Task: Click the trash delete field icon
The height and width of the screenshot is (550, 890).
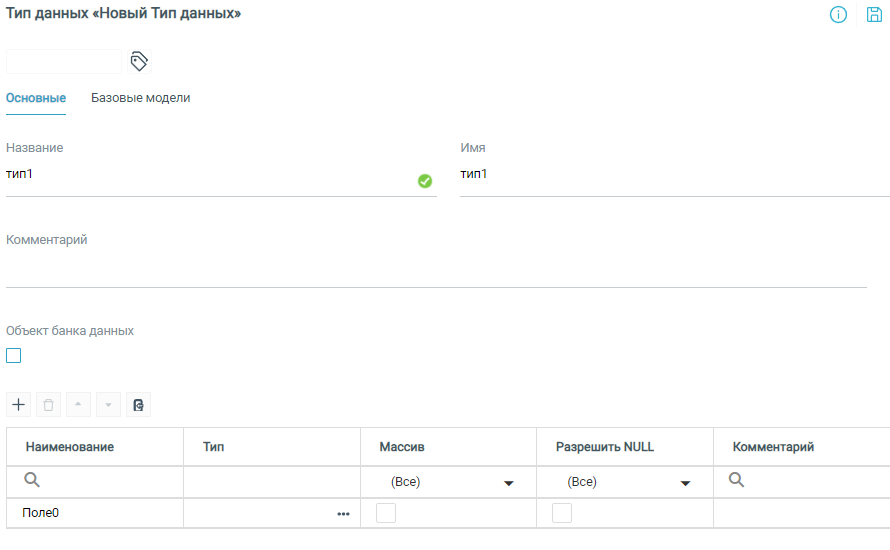Action: (49, 405)
